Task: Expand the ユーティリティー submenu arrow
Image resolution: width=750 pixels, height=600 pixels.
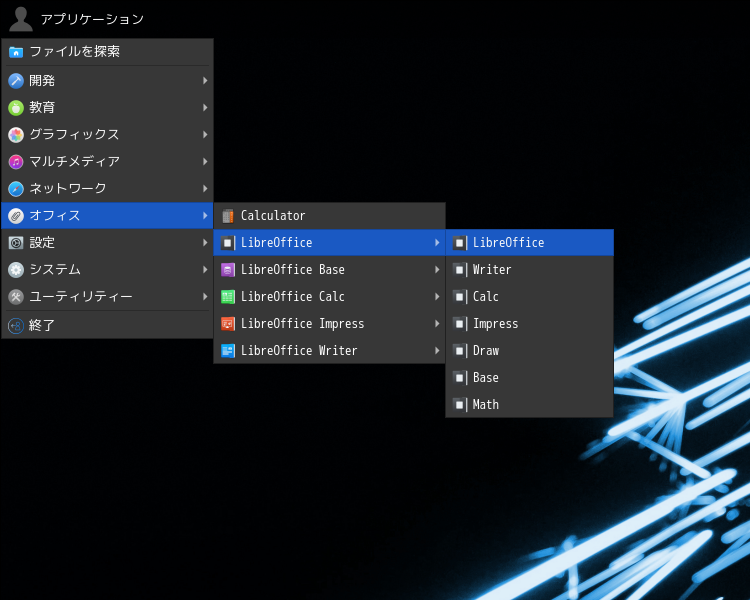Action: pyautogui.click(x=205, y=297)
